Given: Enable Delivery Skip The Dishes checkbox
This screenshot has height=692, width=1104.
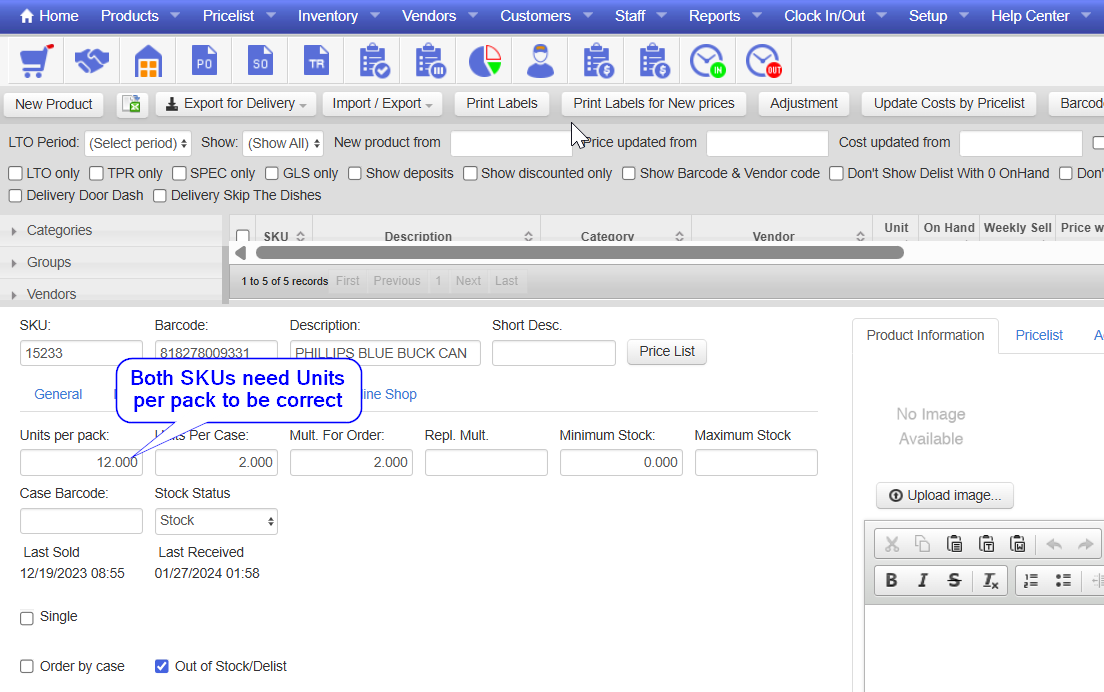Looking at the screenshot, I should pos(160,196).
